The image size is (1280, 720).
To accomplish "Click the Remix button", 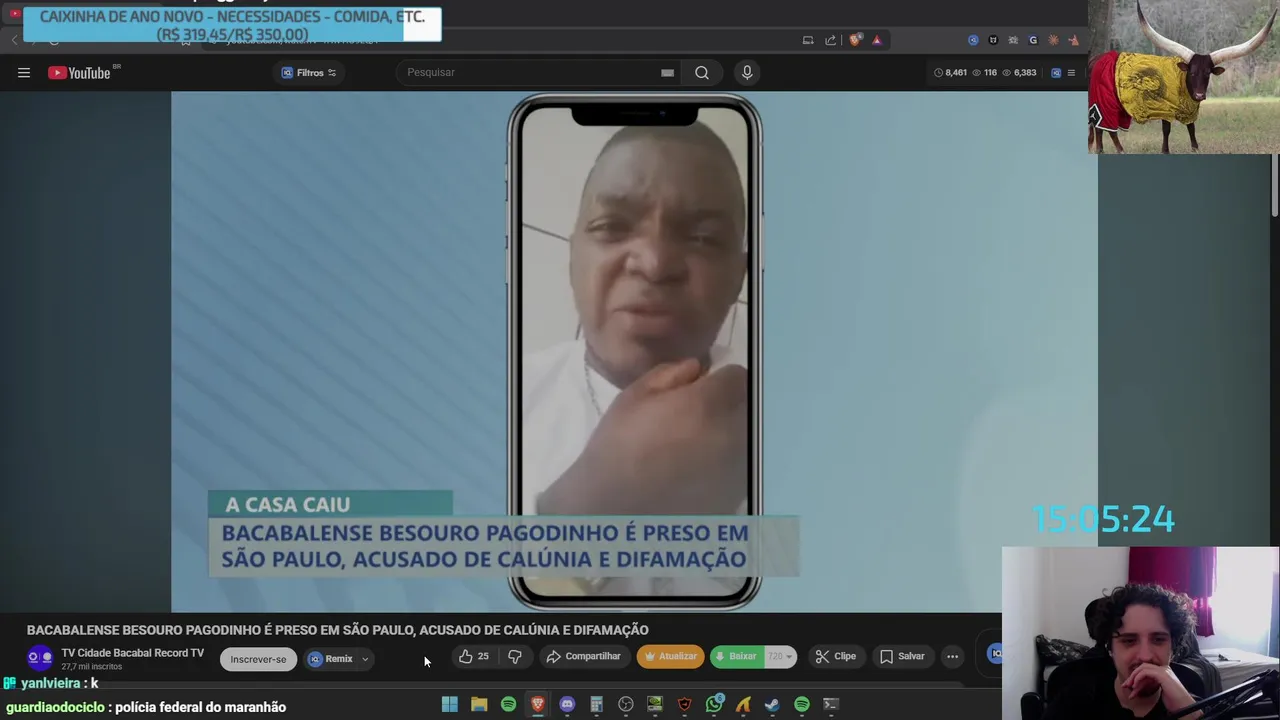I will (331, 659).
